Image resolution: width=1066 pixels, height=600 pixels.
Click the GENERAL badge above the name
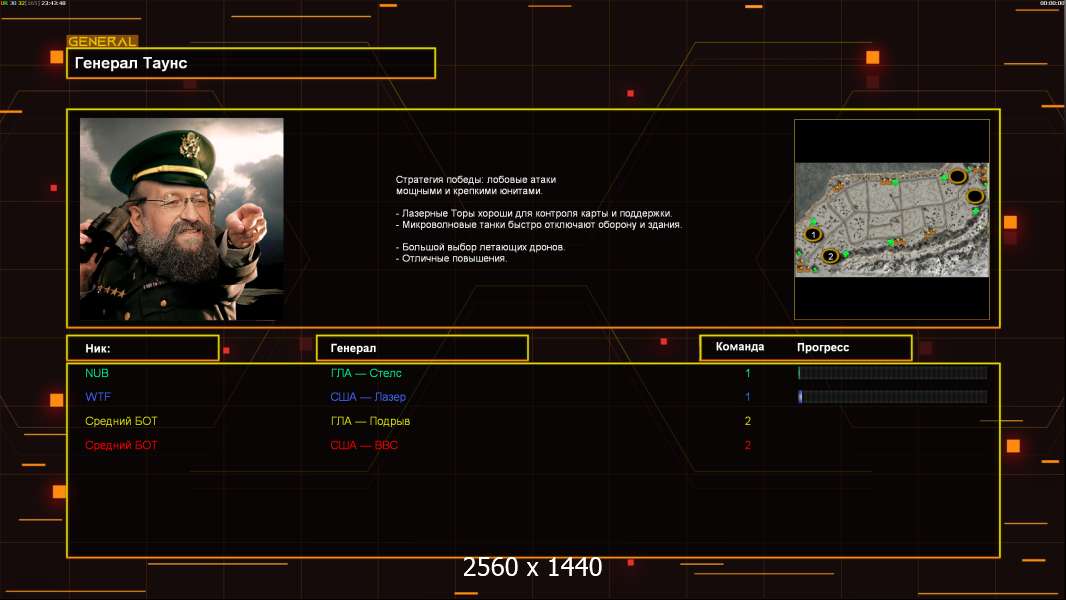(x=103, y=41)
